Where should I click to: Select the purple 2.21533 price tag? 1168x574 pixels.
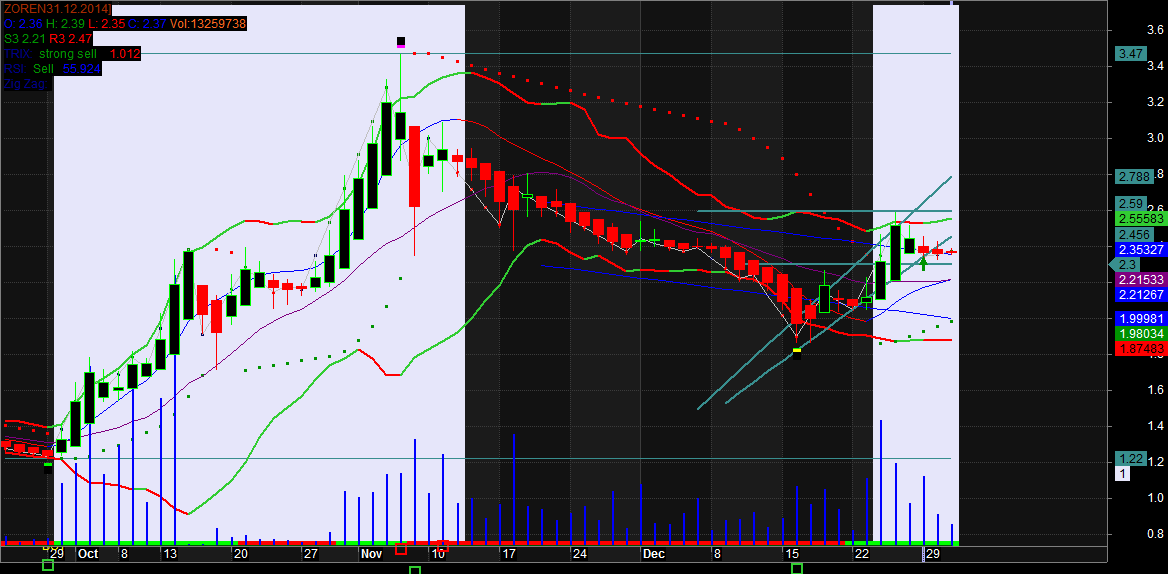tap(1141, 279)
